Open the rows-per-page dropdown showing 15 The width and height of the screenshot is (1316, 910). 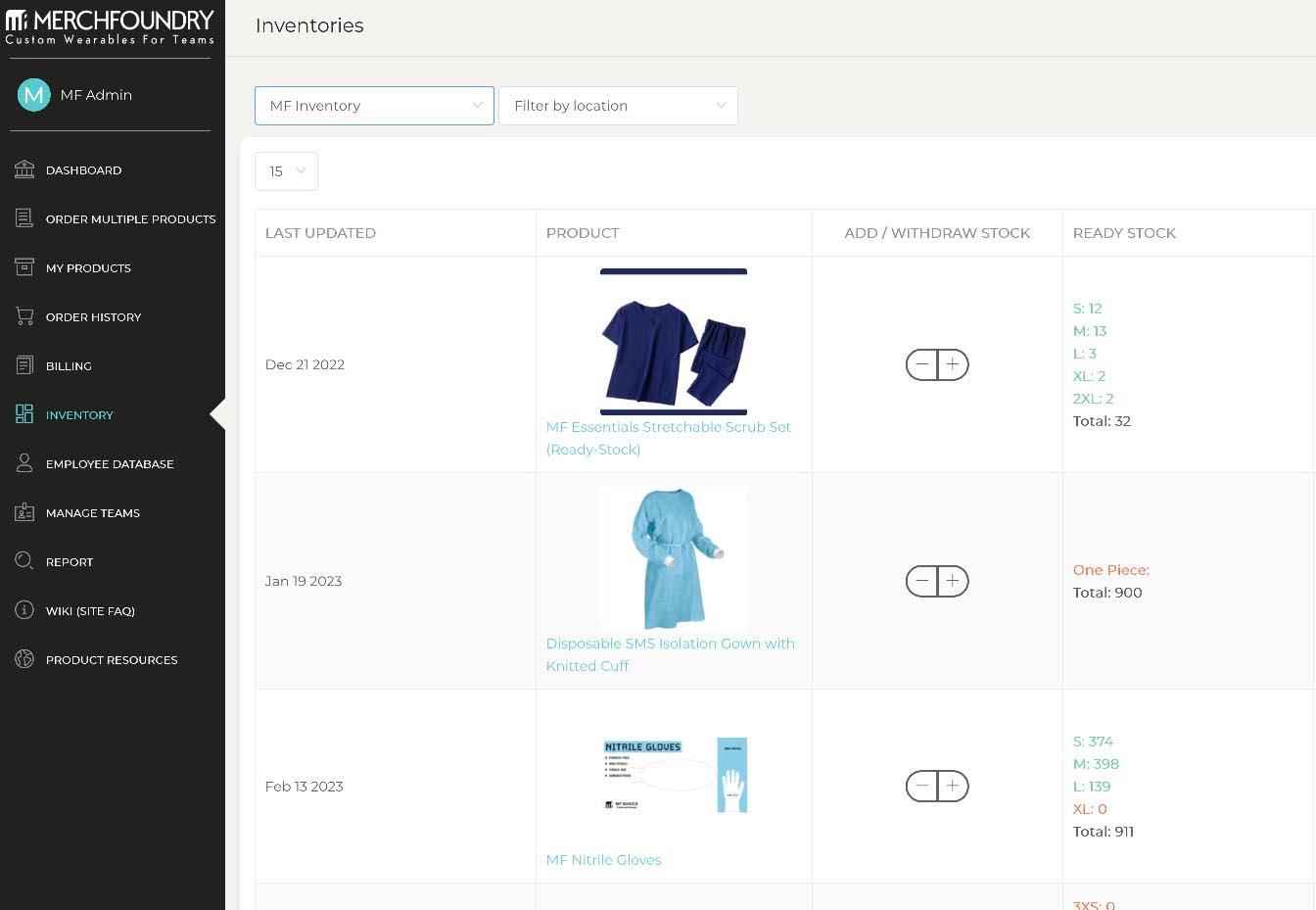286,171
